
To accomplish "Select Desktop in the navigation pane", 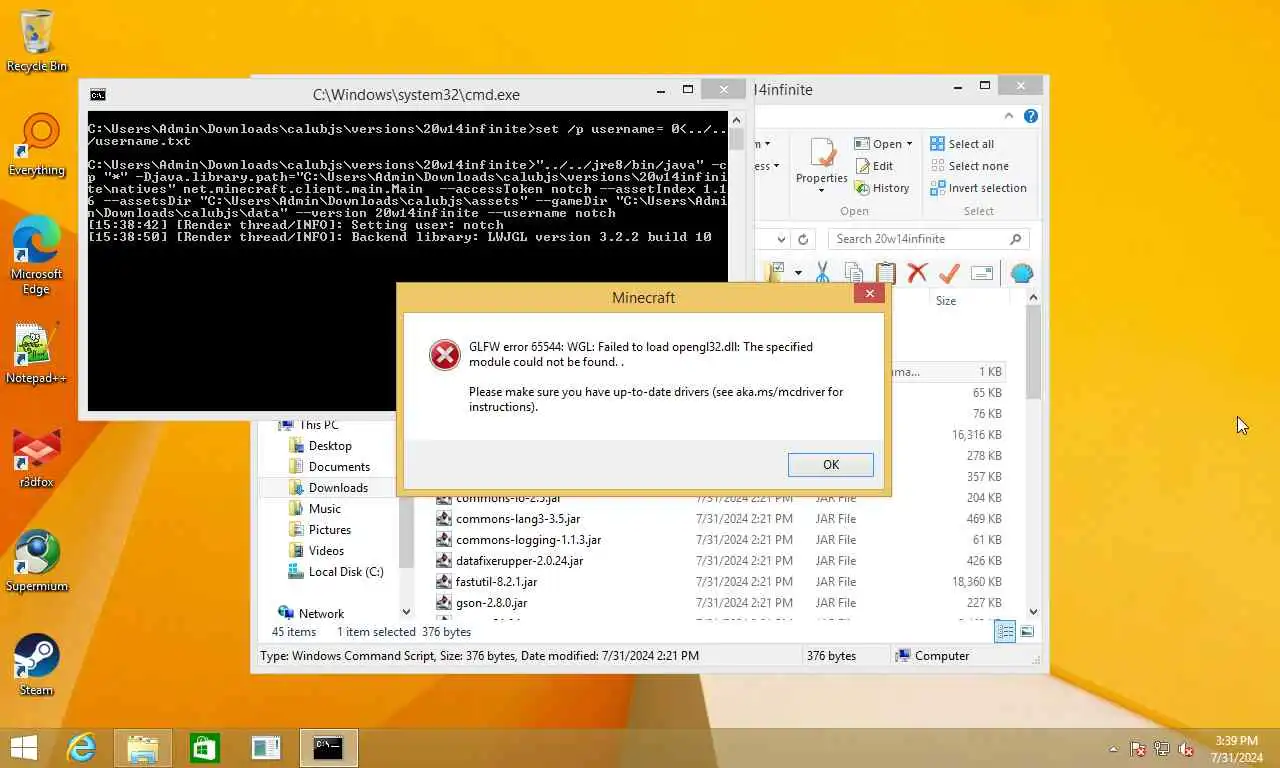I will [x=330, y=446].
